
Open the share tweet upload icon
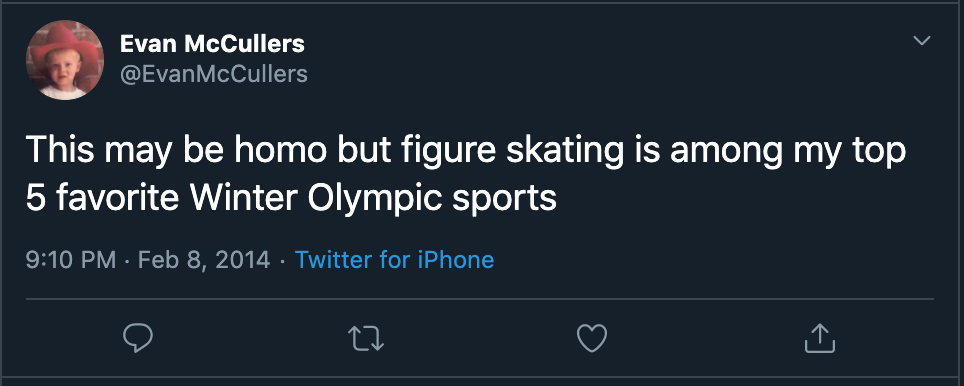pos(820,338)
